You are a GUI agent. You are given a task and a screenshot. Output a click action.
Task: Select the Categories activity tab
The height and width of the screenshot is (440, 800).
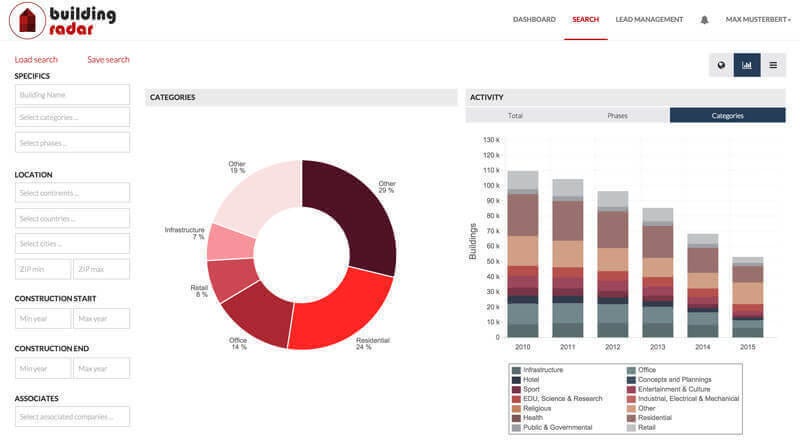(728, 115)
